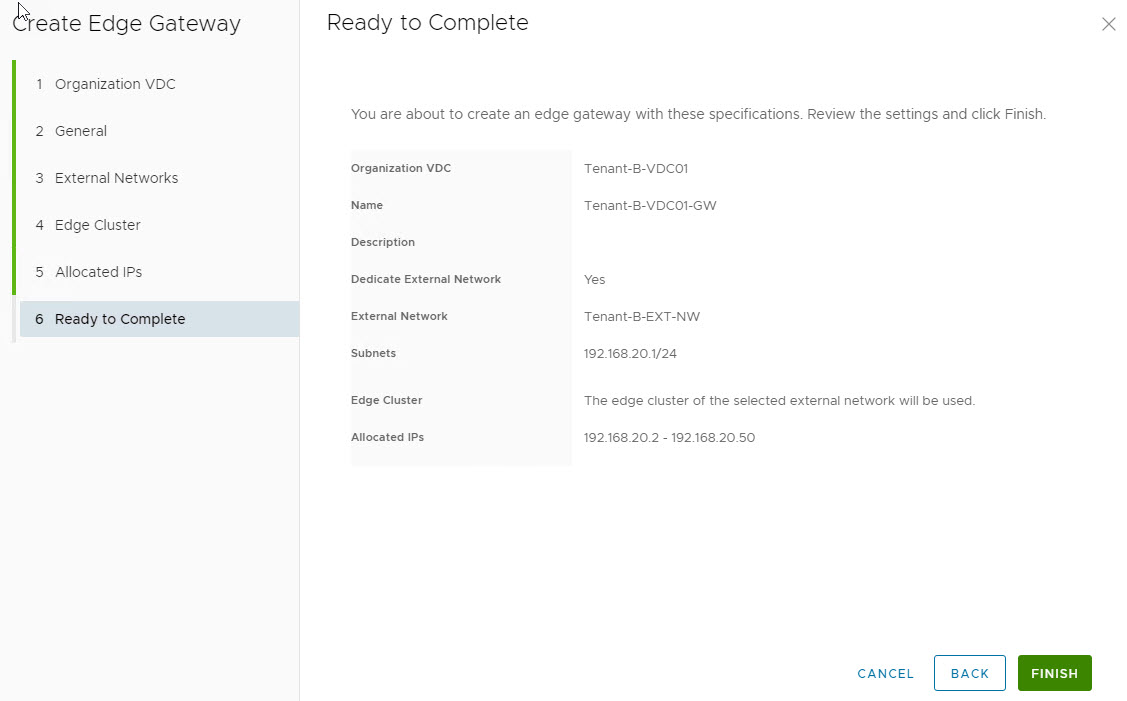This screenshot has height=701, width=1127.
Task: Select the Ready to Complete step
Action: click(120, 319)
